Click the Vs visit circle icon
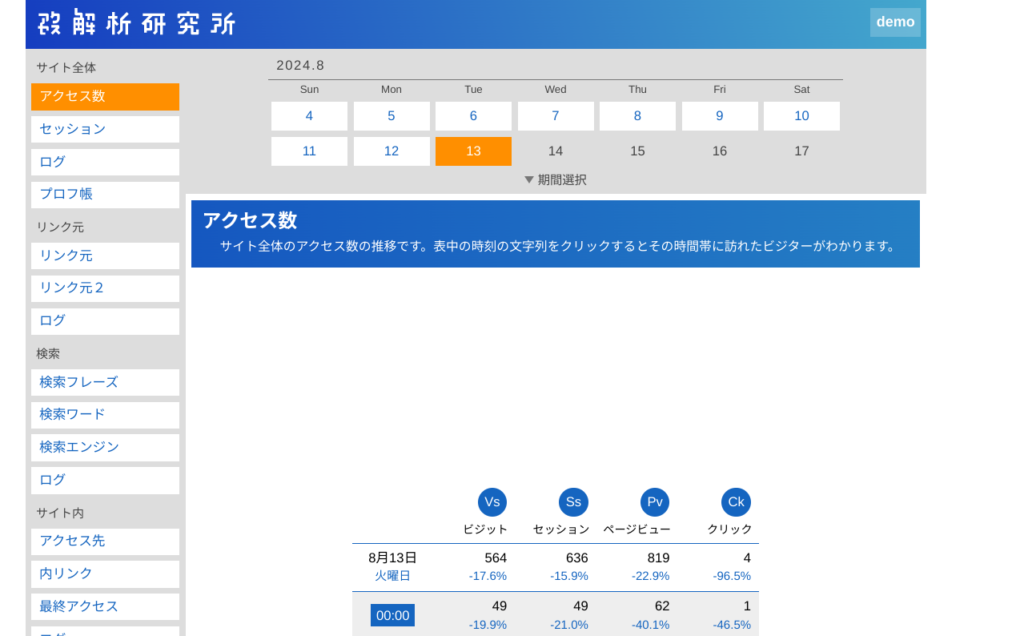Screen dimensions: 1024x636 [492, 502]
